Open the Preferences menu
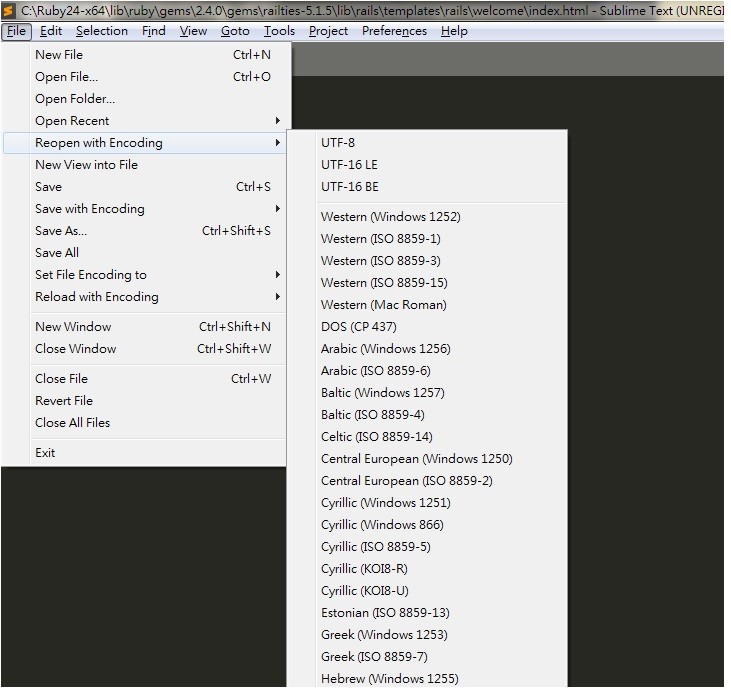731x690 pixels. (x=394, y=31)
